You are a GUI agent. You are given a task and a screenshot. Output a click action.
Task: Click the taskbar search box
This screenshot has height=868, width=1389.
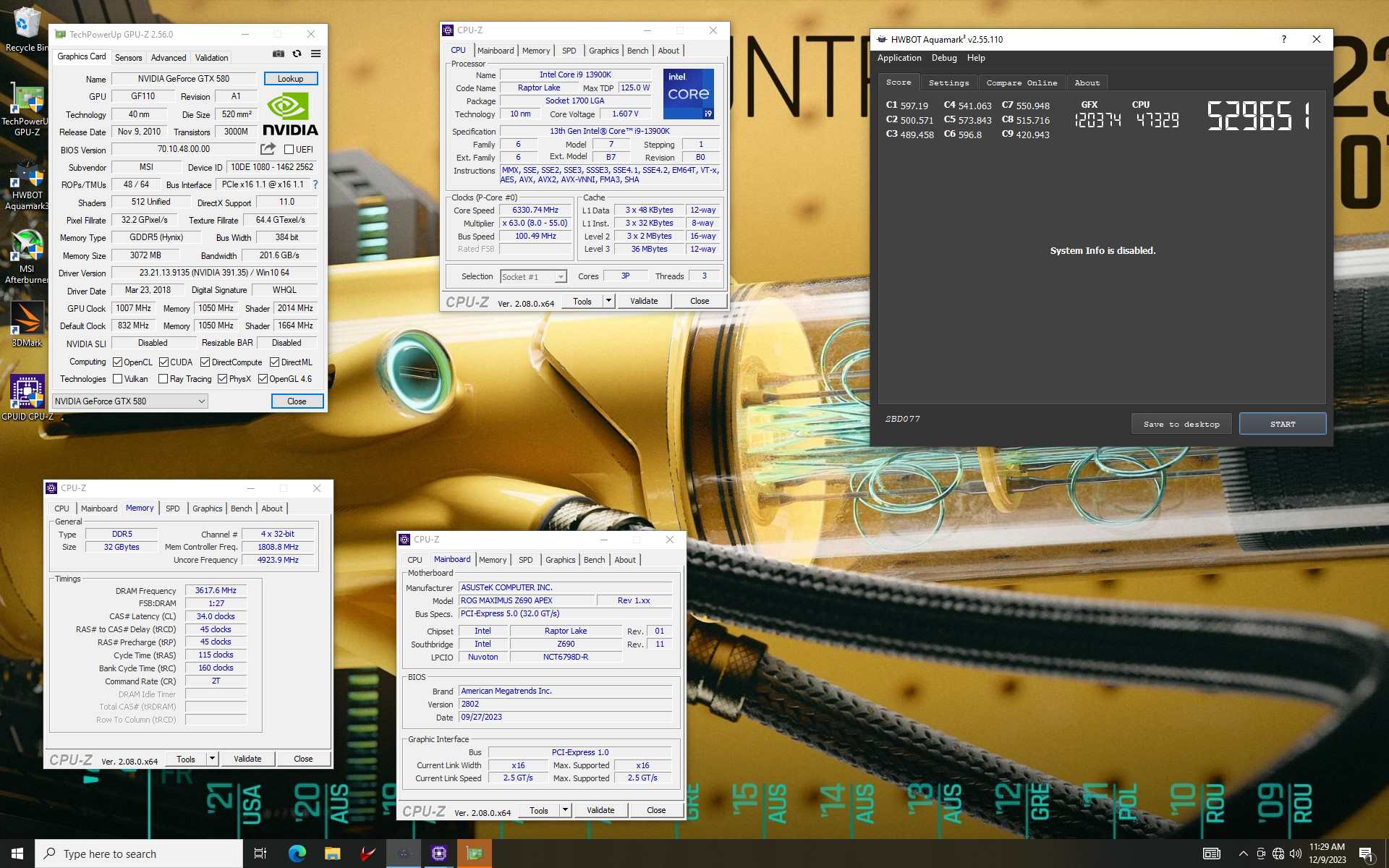coord(139,854)
